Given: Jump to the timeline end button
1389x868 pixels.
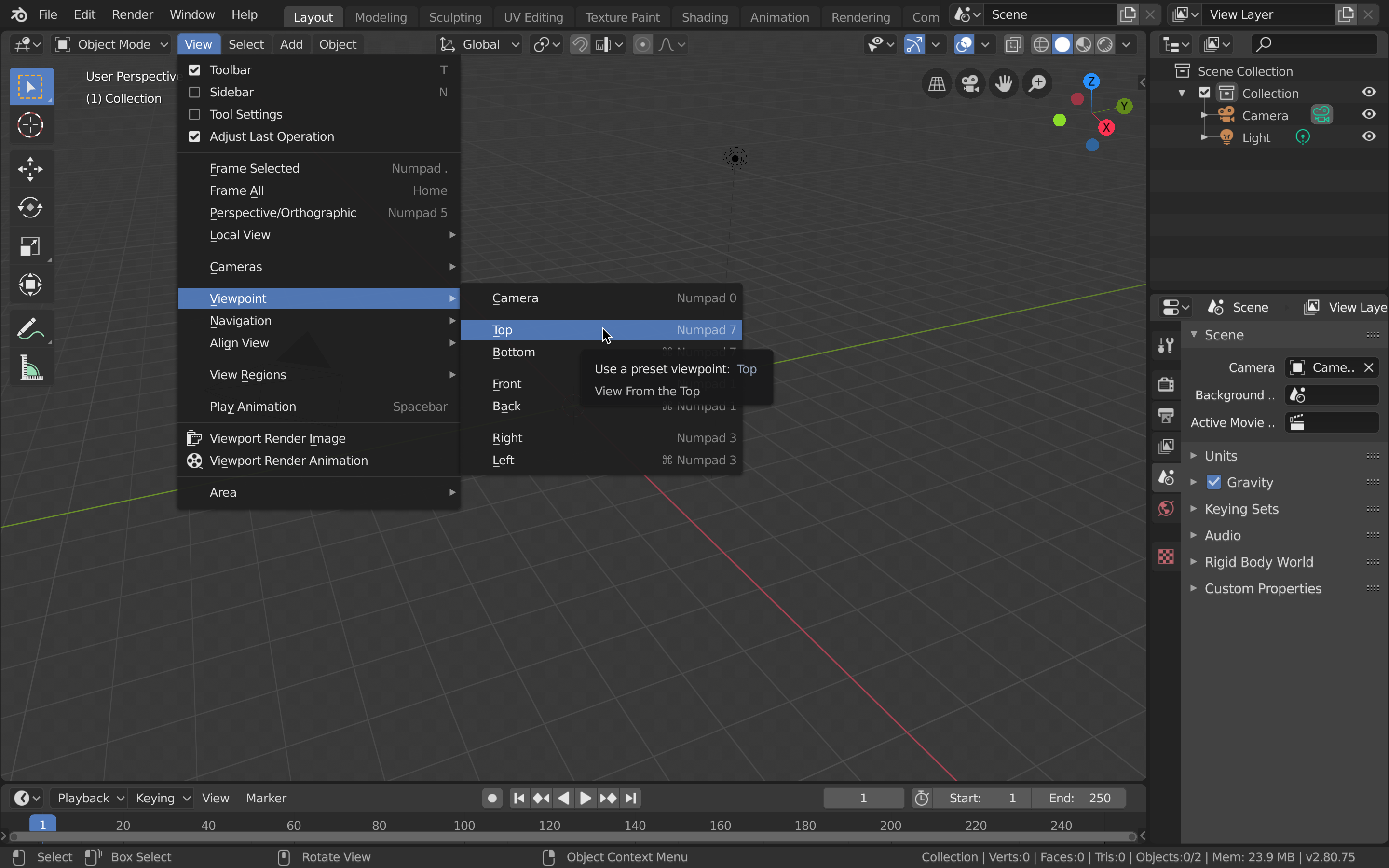Looking at the screenshot, I should [x=631, y=798].
